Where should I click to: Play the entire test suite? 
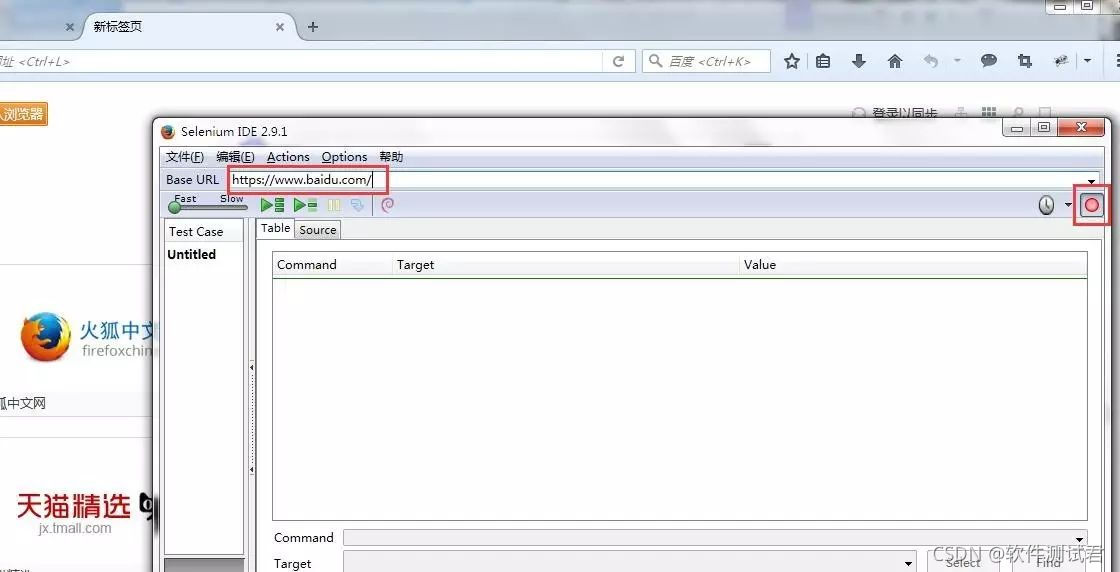tap(272, 205)
